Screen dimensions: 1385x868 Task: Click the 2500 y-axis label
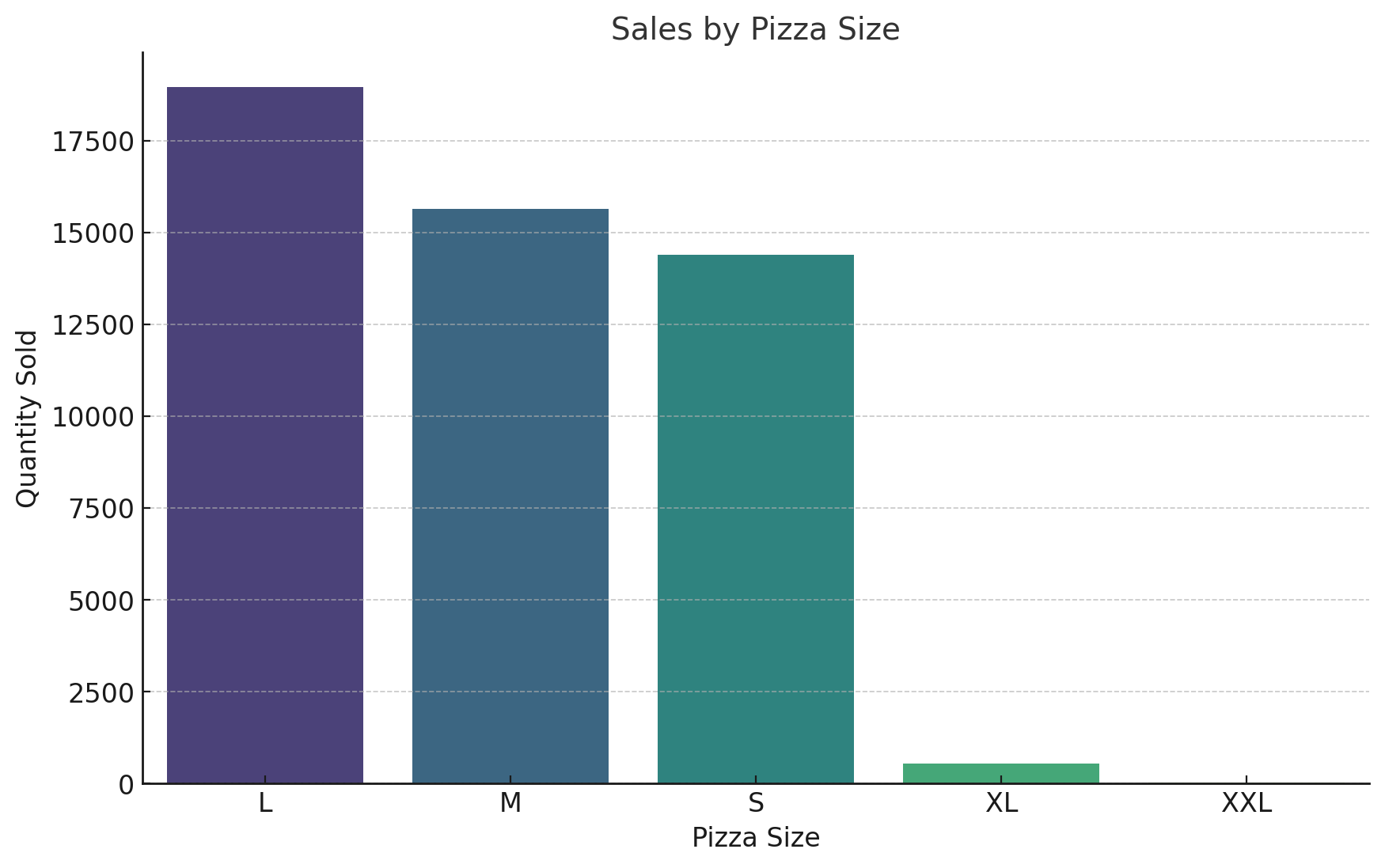coord(102,692)
